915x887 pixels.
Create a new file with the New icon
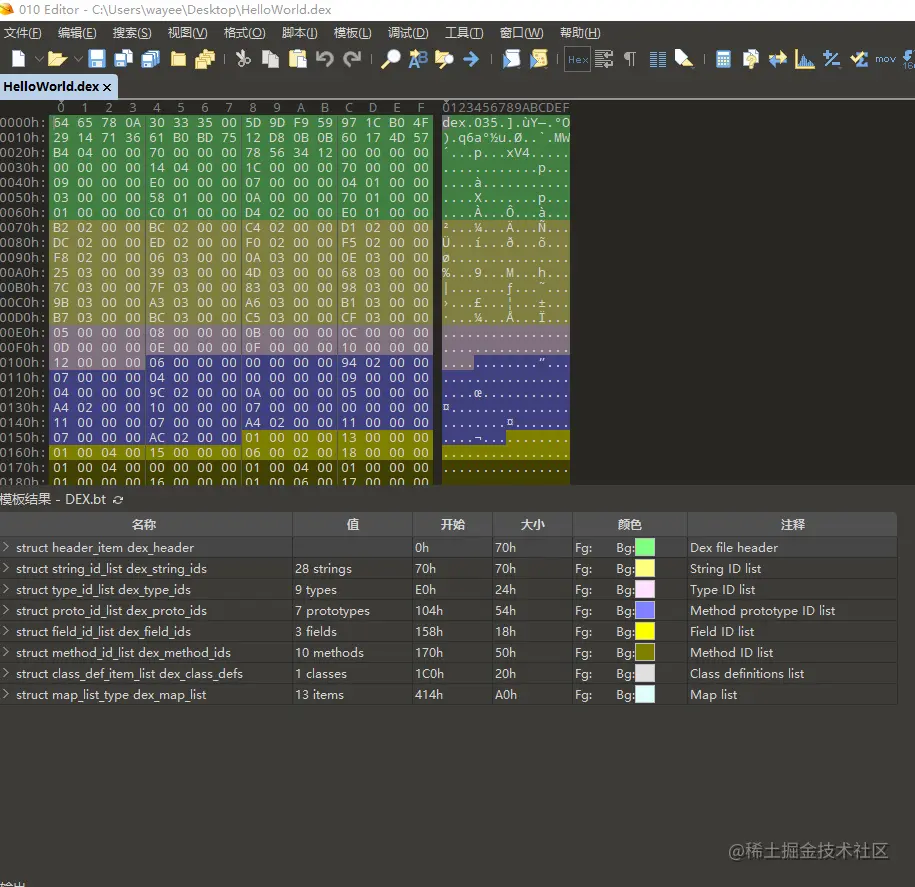pos(19,59)
